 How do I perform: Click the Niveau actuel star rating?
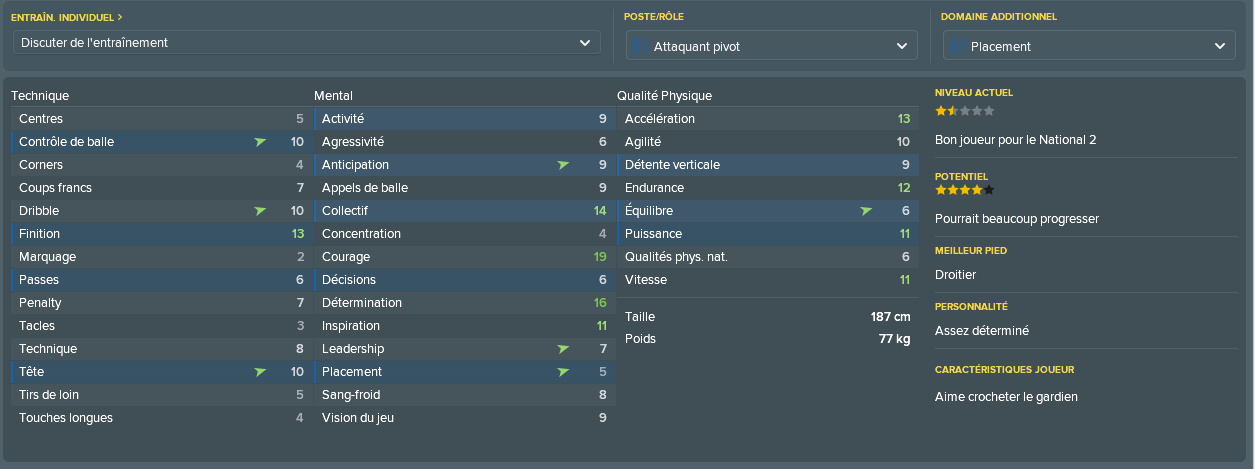pos(965,111)
